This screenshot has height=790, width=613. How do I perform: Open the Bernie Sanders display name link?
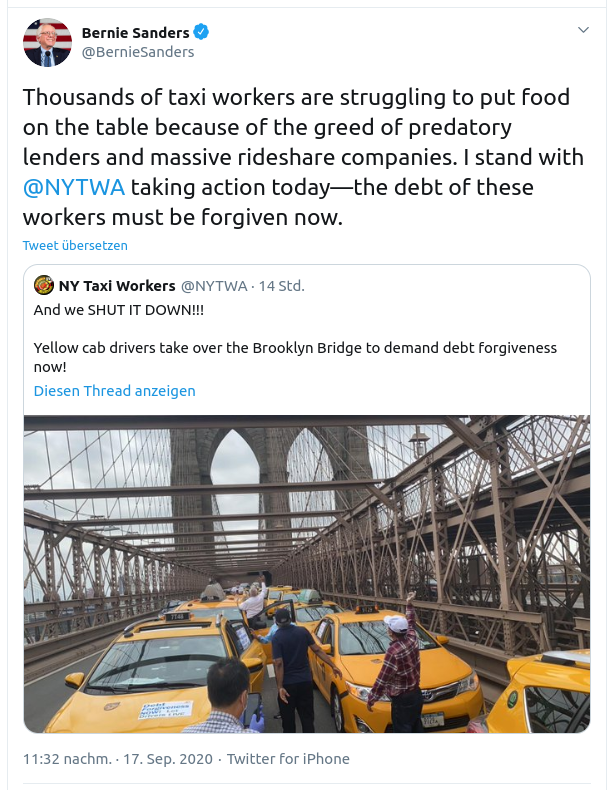[x=135, y=33]
